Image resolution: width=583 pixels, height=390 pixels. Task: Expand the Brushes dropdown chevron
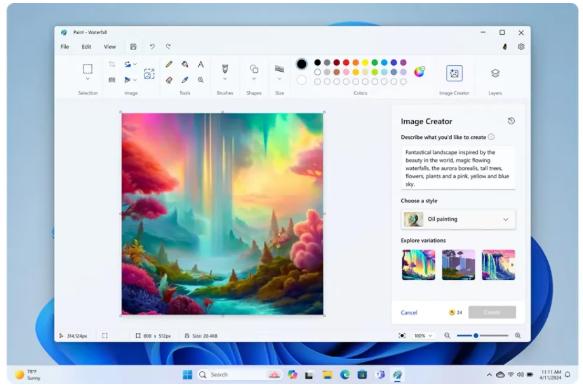pos(225,79)
